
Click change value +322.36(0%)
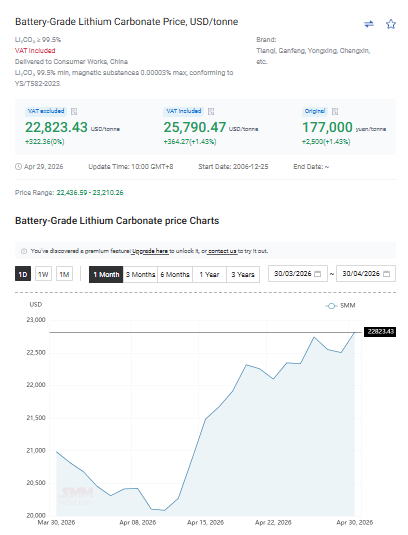[x=45, y=142]
